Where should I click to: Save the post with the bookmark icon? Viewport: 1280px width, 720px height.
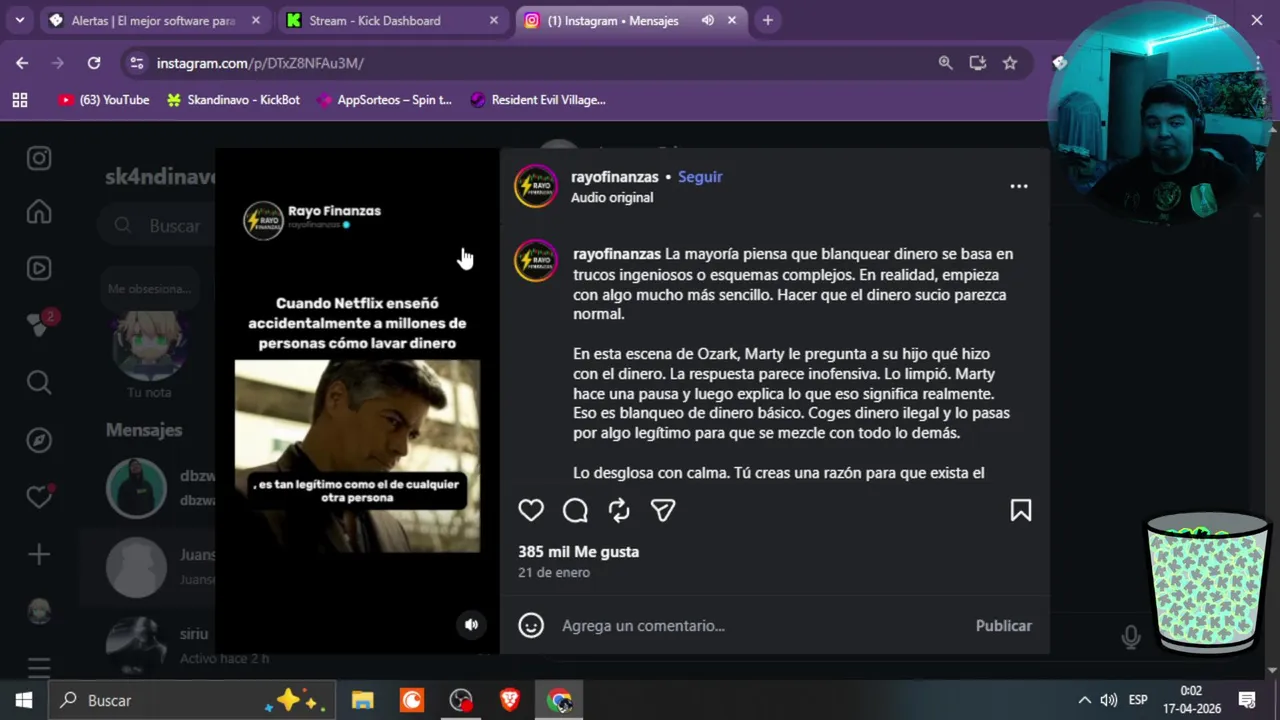click(x=1021, y=510)
